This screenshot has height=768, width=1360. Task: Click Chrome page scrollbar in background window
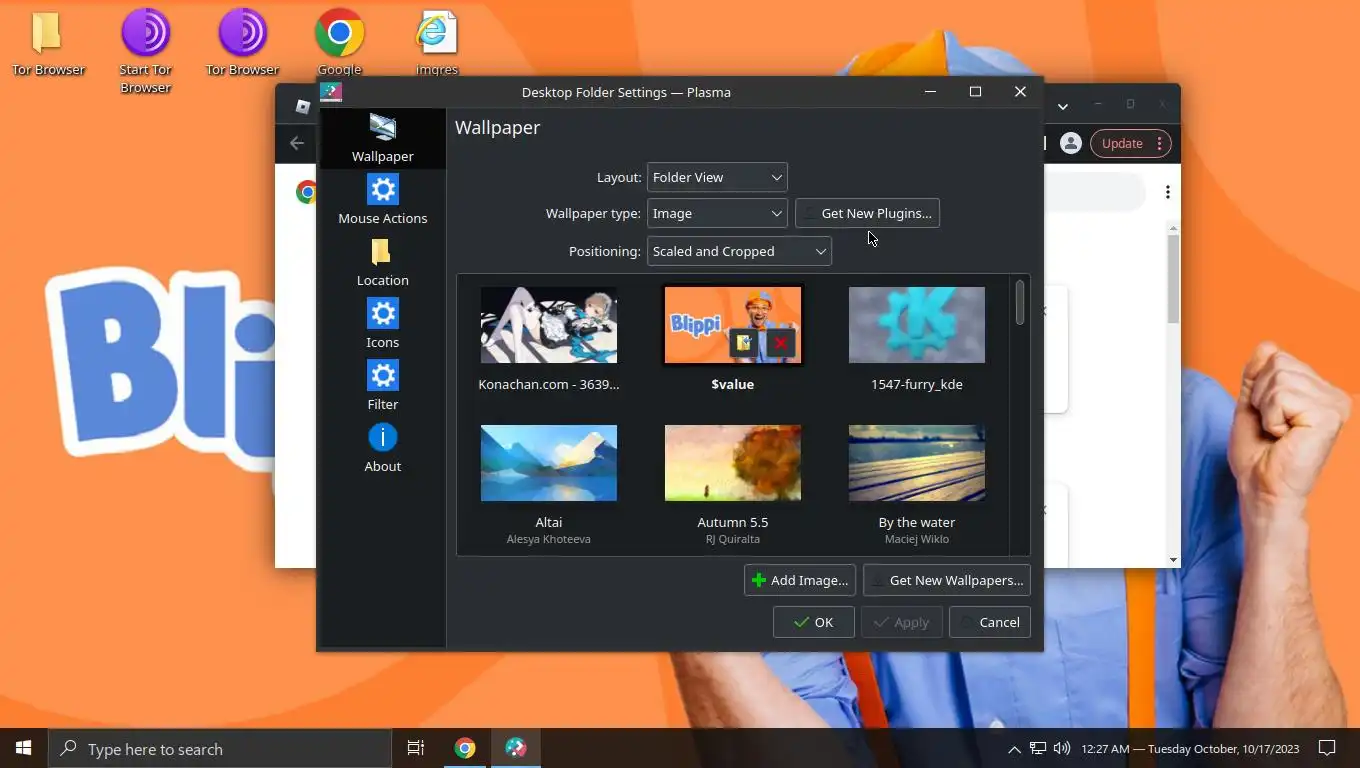[1173, 280]
